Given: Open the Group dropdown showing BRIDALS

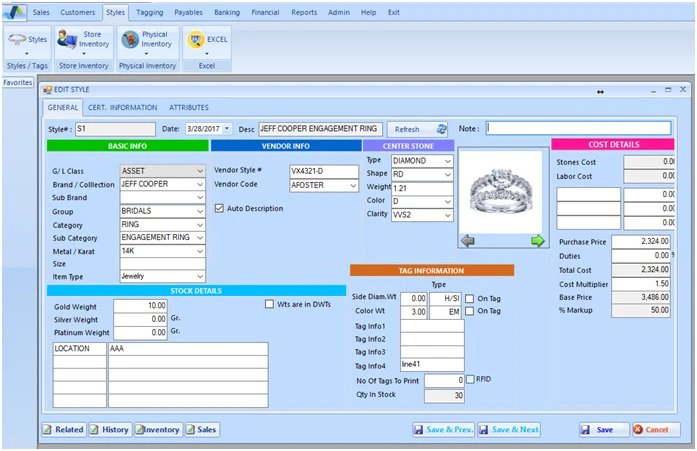Looking at the screenshot, I should [x=200, y=211].
